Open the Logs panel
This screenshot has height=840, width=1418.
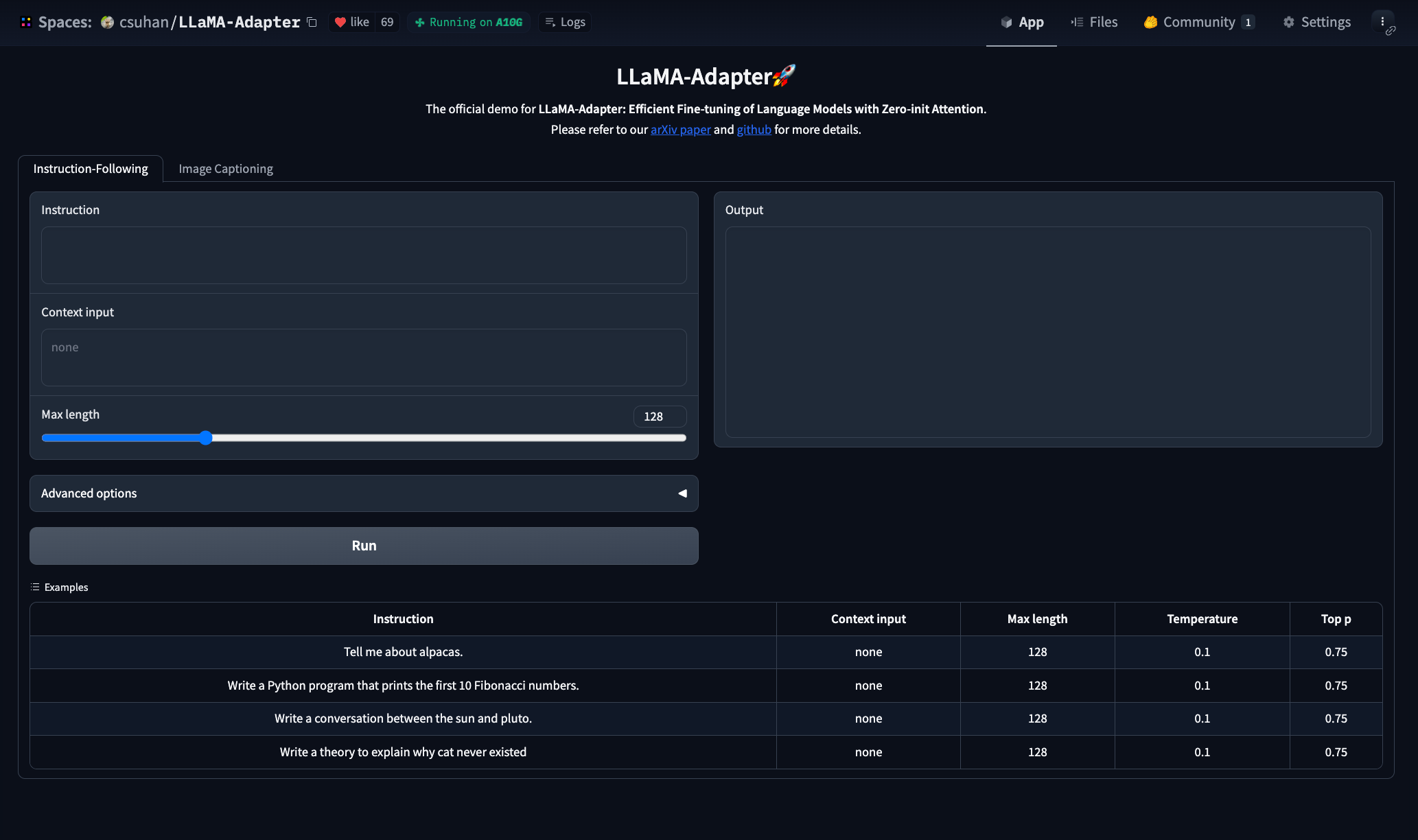coord(564,22)
